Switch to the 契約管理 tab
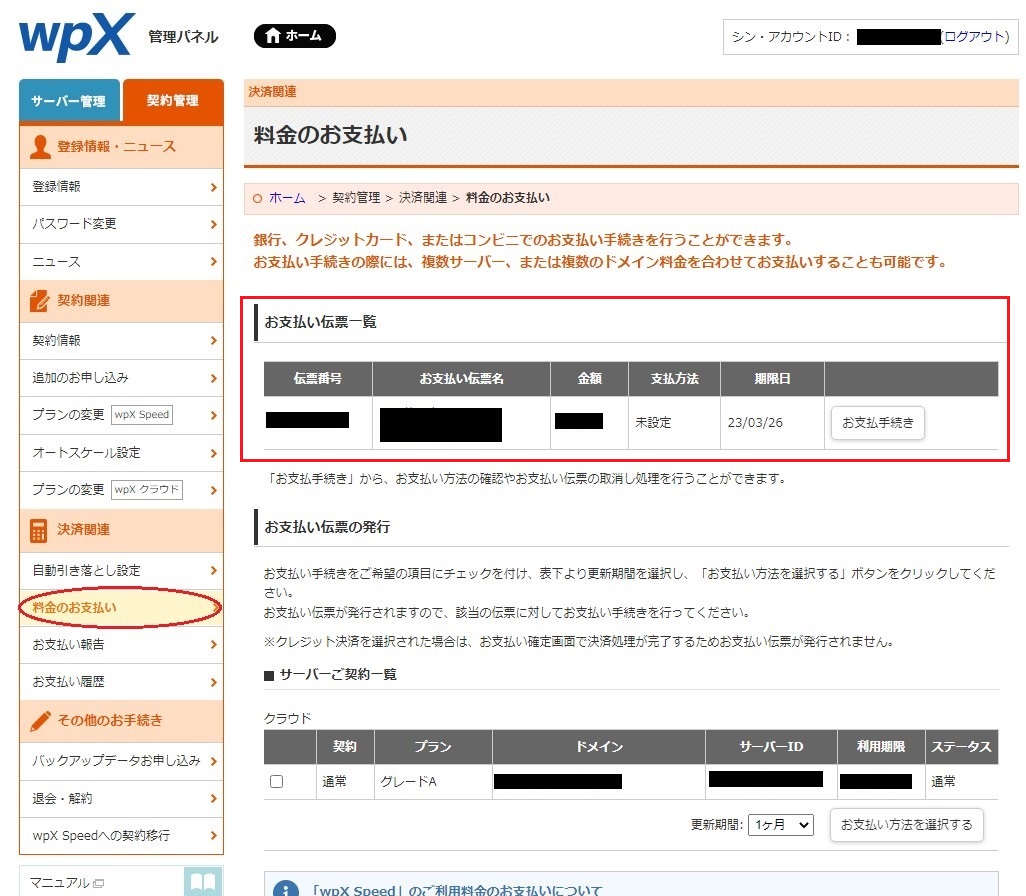This screenshot has height=896, width=1026. click(x=172, y=101)
